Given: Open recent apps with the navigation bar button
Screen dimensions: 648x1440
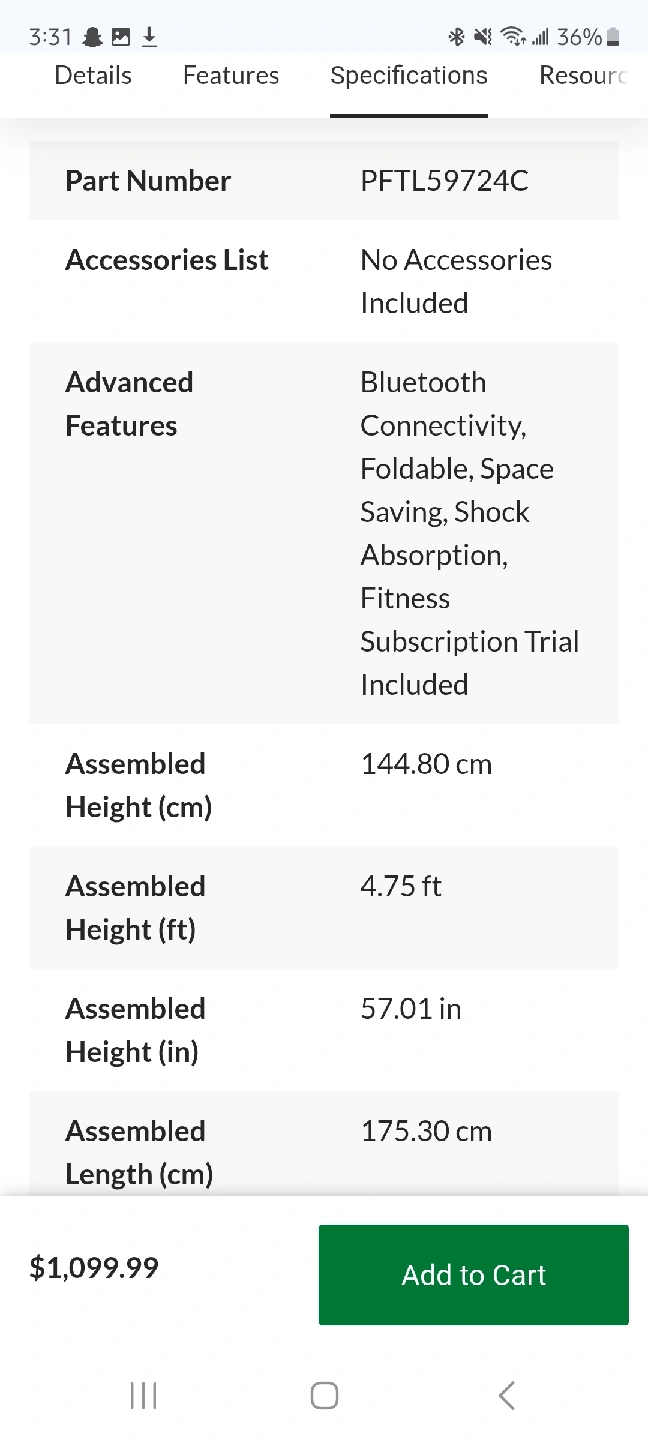Looking at the screenshot, I should click(x=143, y=1395).
